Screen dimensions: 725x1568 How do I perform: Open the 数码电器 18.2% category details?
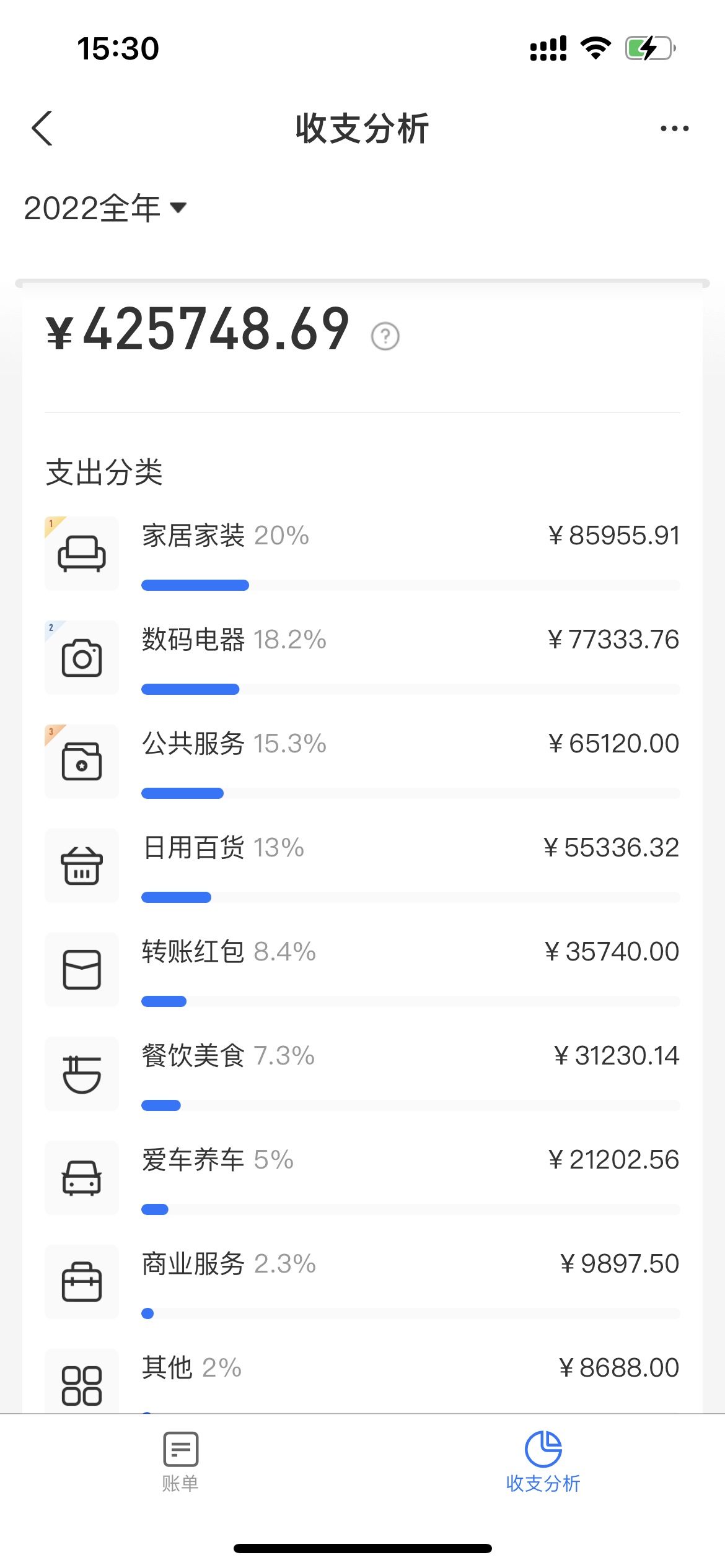[x=234, y=640]
